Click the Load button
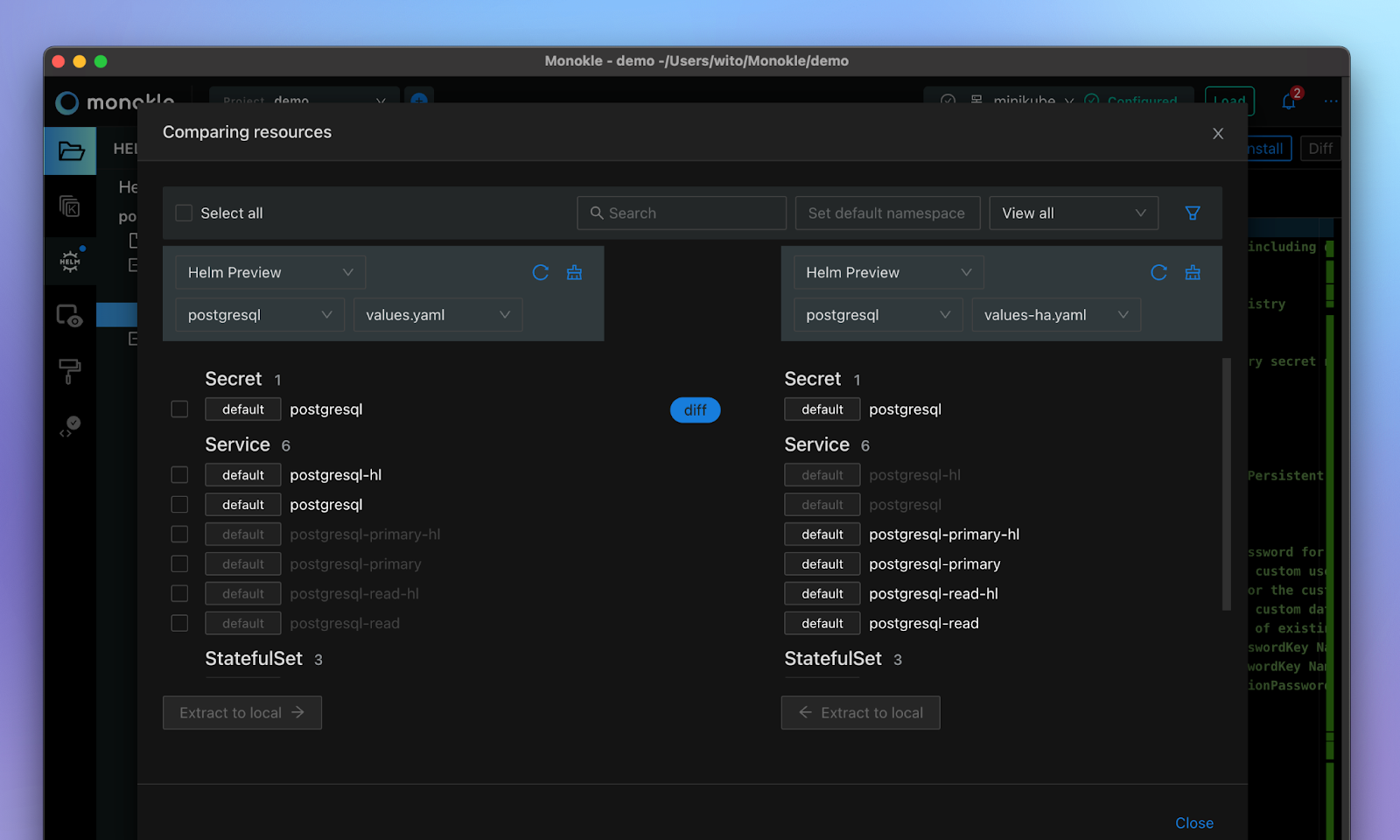 click(x=1229, y=101)
